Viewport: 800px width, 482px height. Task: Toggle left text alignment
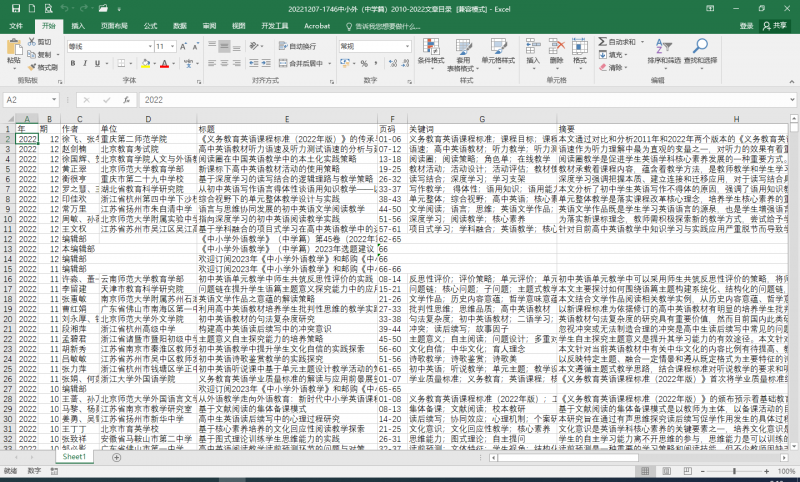click(212, 63)
